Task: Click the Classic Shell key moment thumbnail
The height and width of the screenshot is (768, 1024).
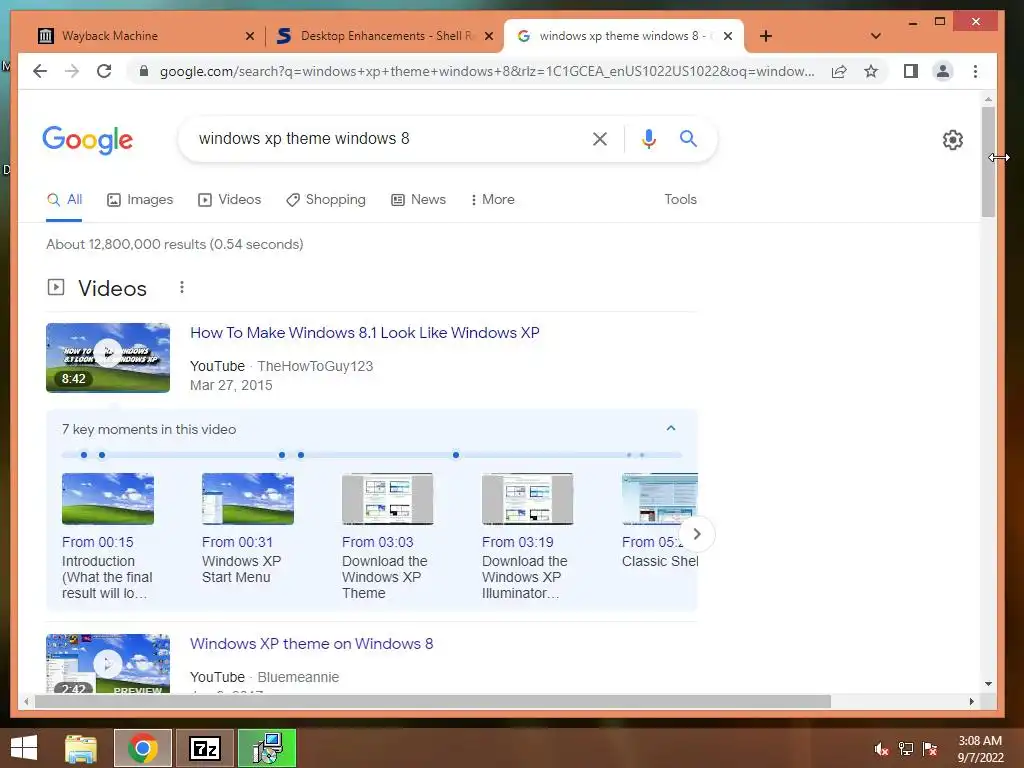Action: pyautogui.click(x=660, y=499)
